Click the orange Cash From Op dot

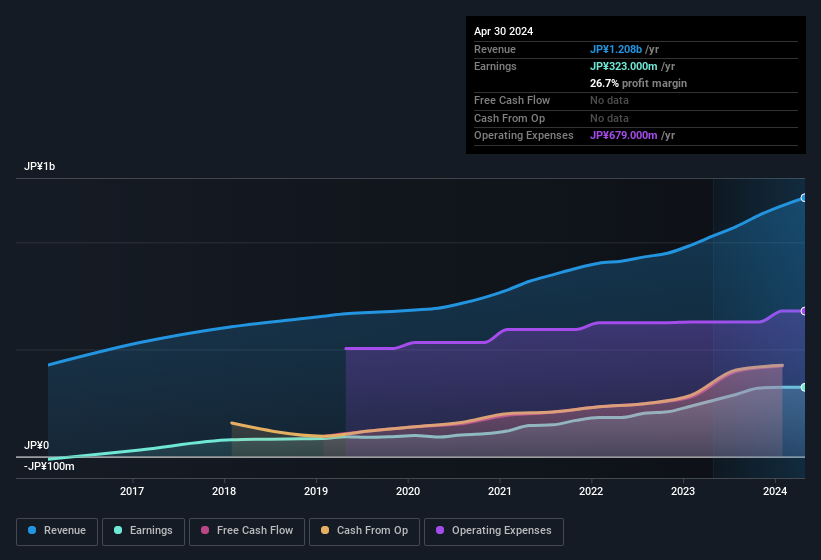coord(325,531)
